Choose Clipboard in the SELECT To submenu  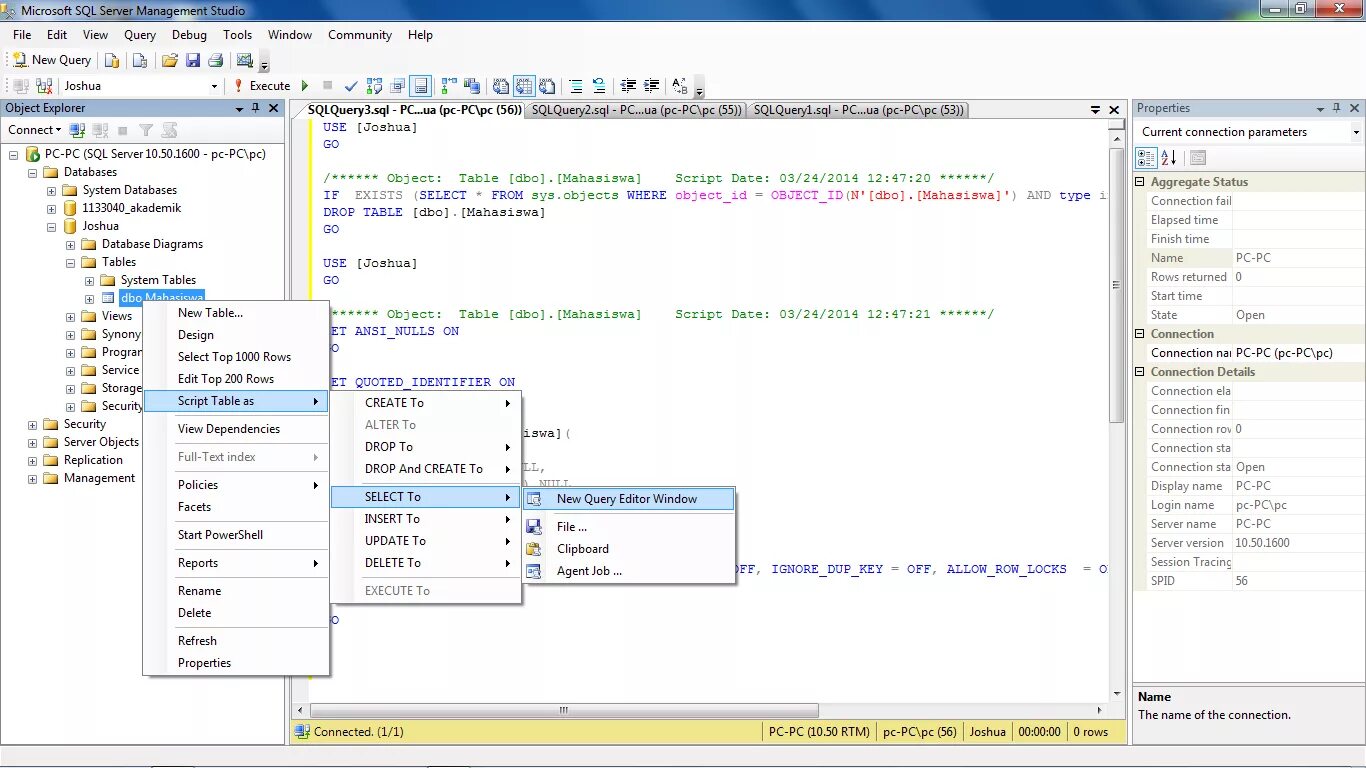click(628, 549)
